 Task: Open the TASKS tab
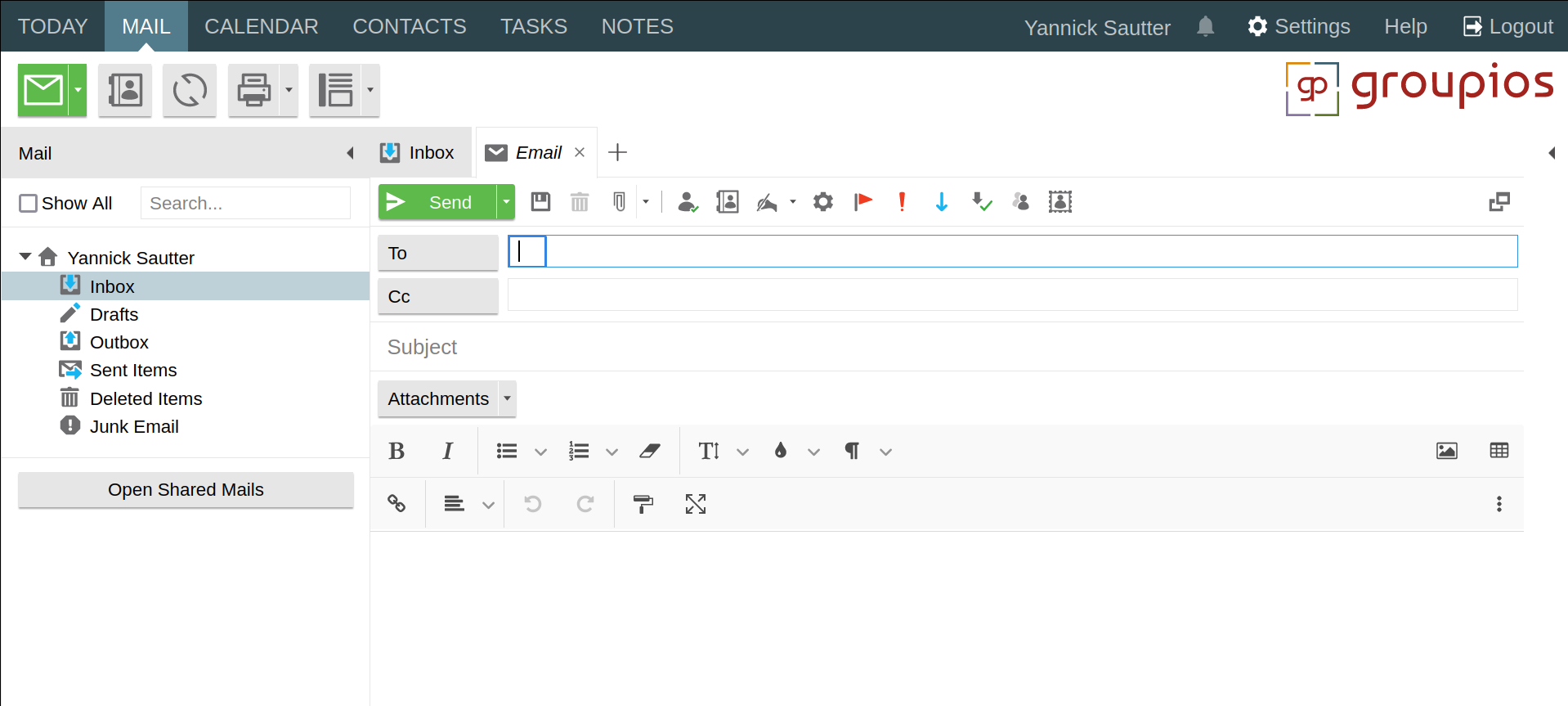tap(534, 26)
